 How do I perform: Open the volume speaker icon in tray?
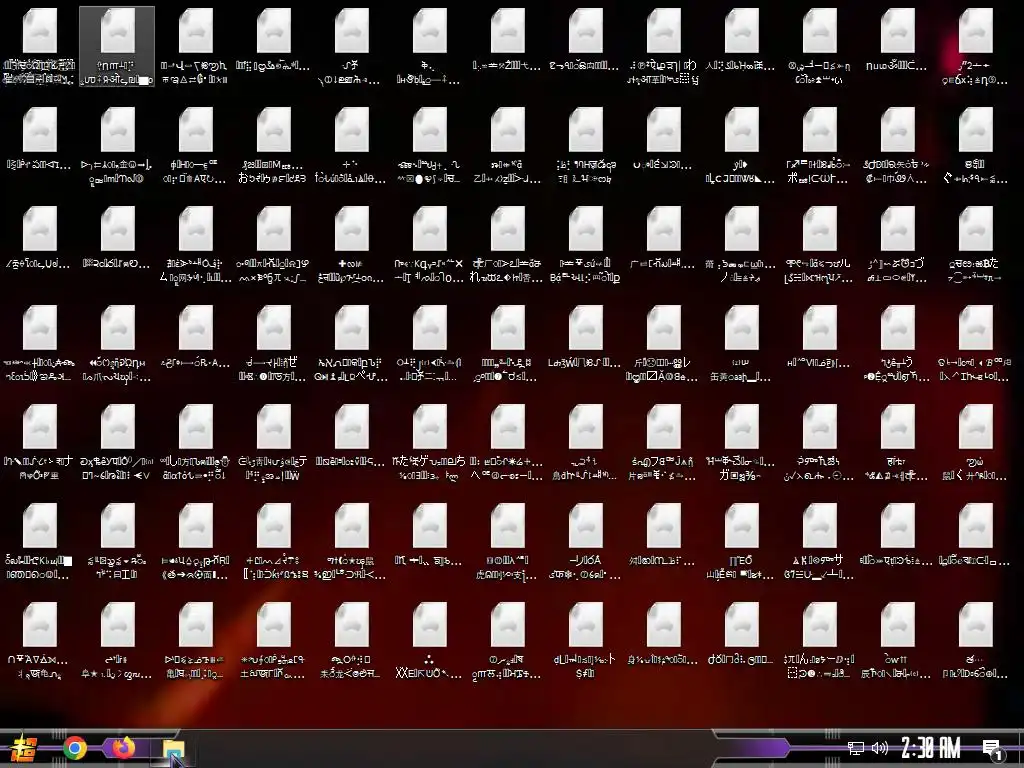[x=880, y=748]
